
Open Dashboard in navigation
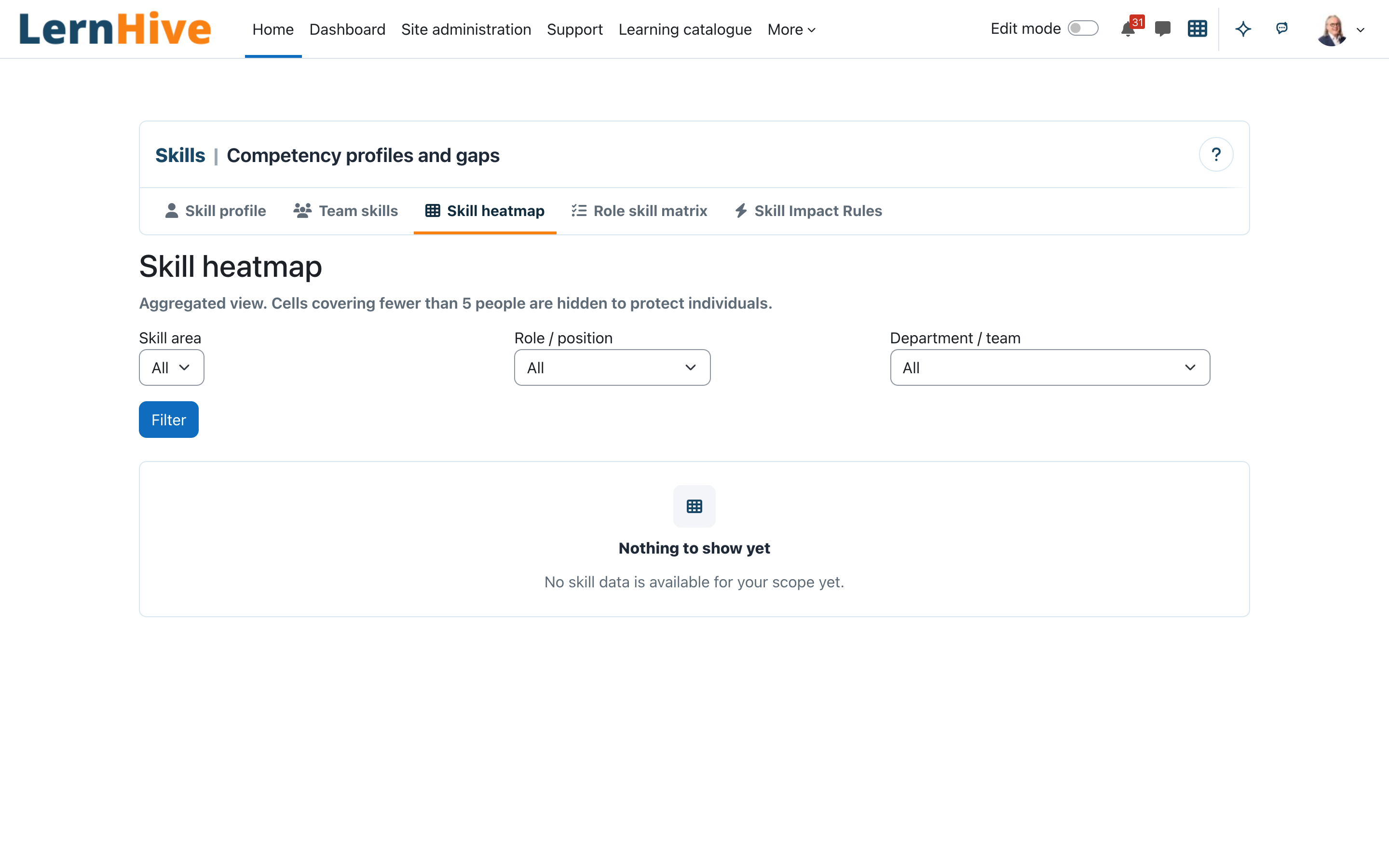tap(347, 29)
